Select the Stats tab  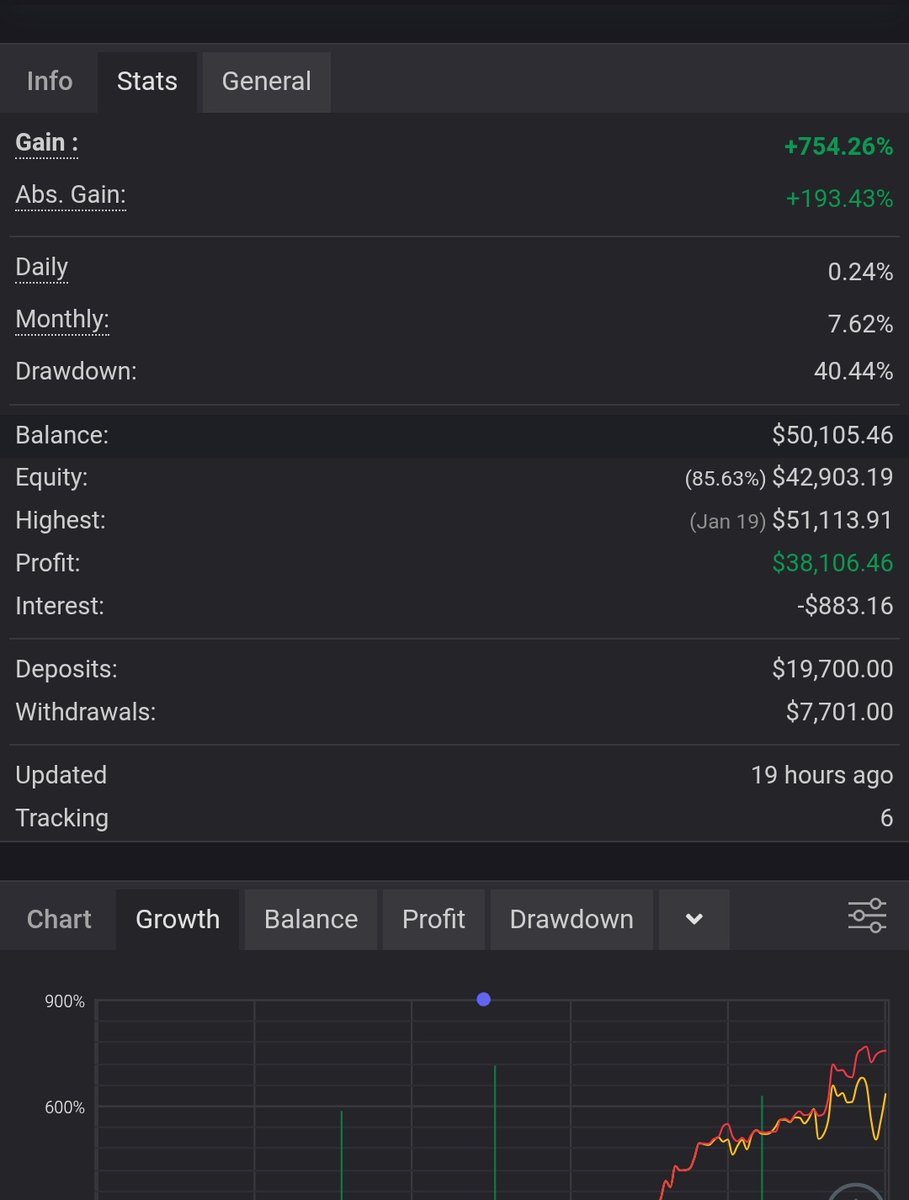pyautogui.click(x=147, y=81)
